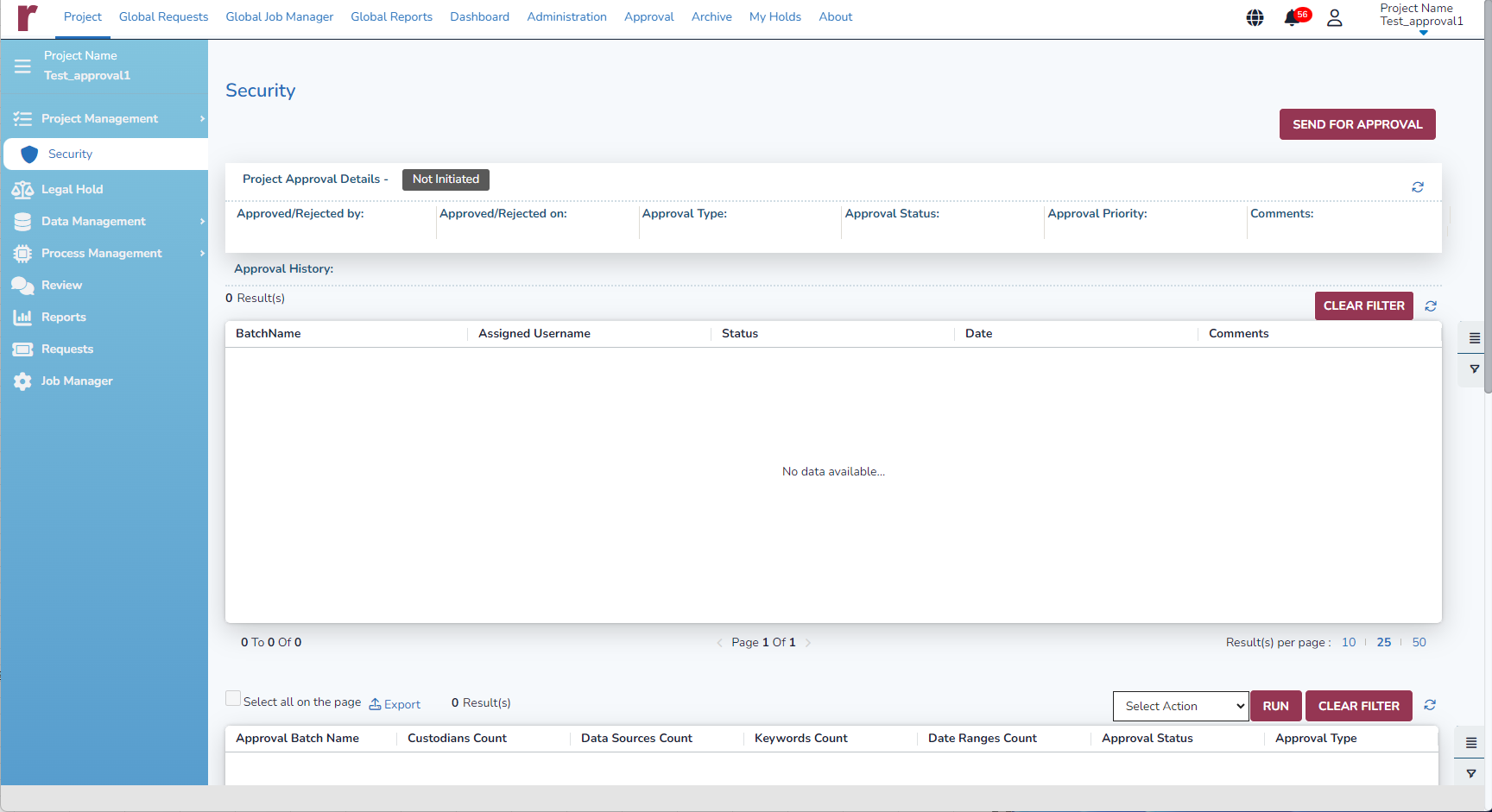Show 50 results per page
This screenshot has height=812, width=1492.
pyautogui.click(x=1419, y=643)
